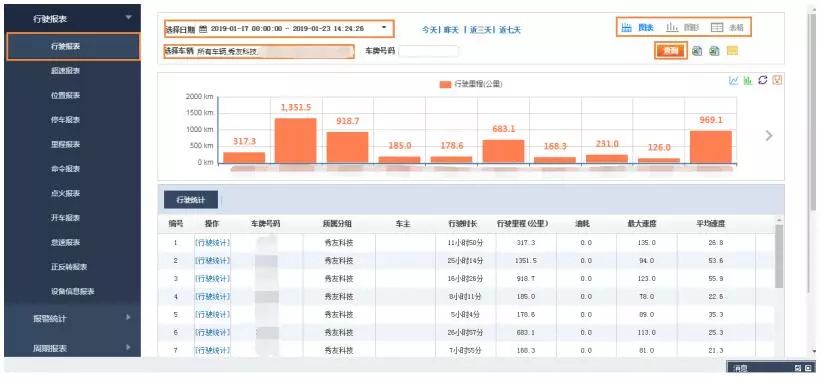Expand the 报警统计 sidebar section
The height and width of the screenshot is (381, 822).
click(128, 318)
